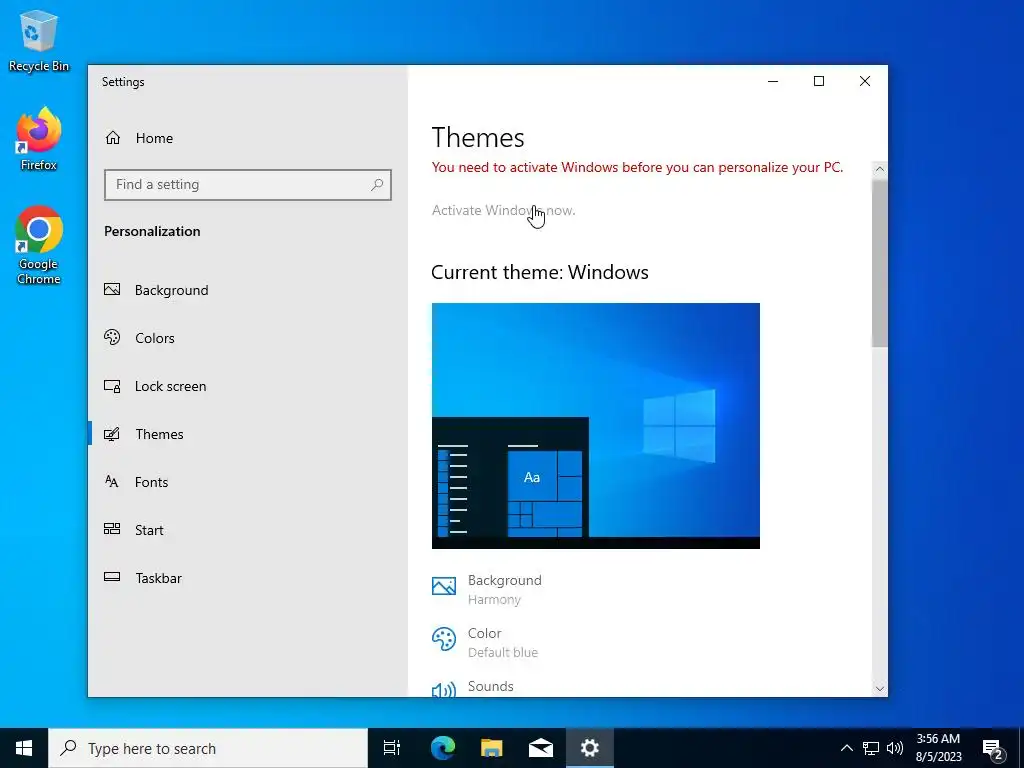Open Task View from the taskbar
This screenshot has height=768, width=1024.
[391, 748]
